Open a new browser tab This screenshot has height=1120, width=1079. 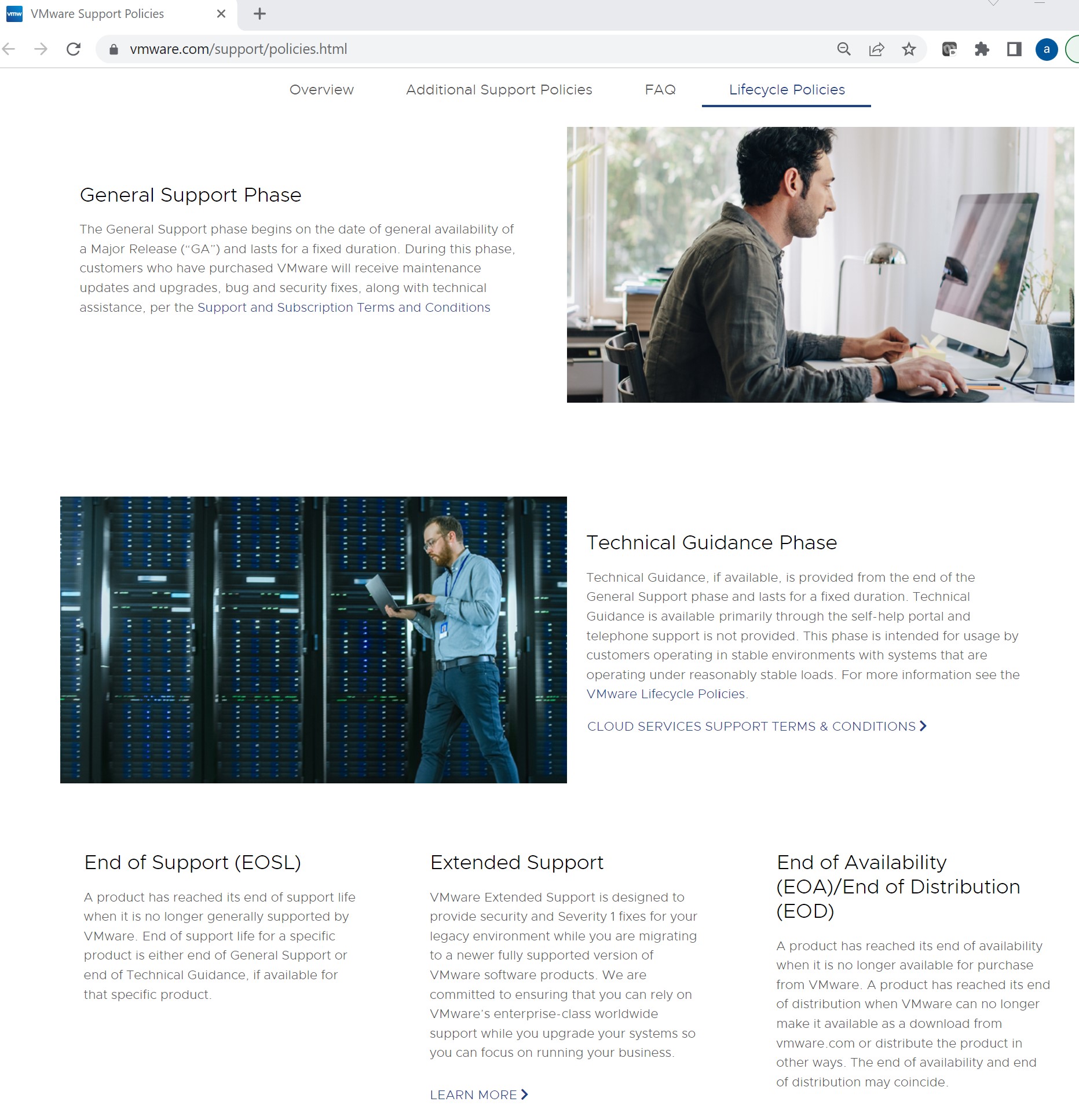click(x=260, y=14)
